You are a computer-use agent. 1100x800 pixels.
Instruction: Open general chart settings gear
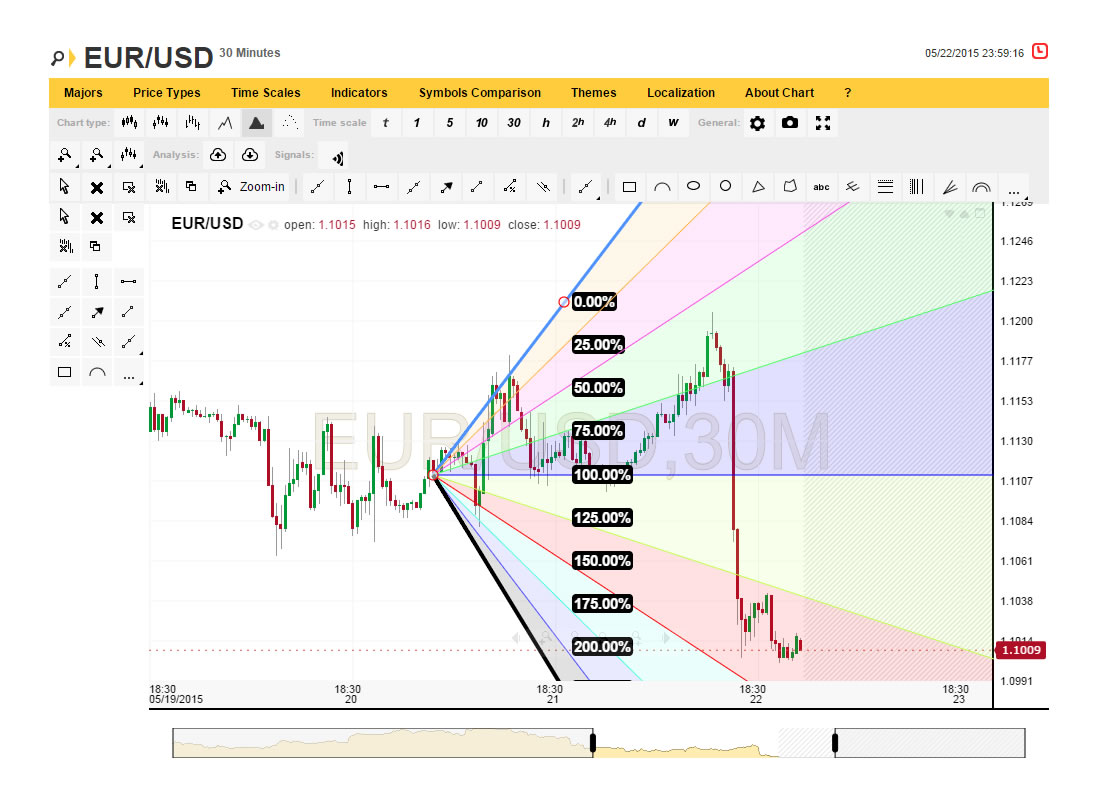[758, 123]
